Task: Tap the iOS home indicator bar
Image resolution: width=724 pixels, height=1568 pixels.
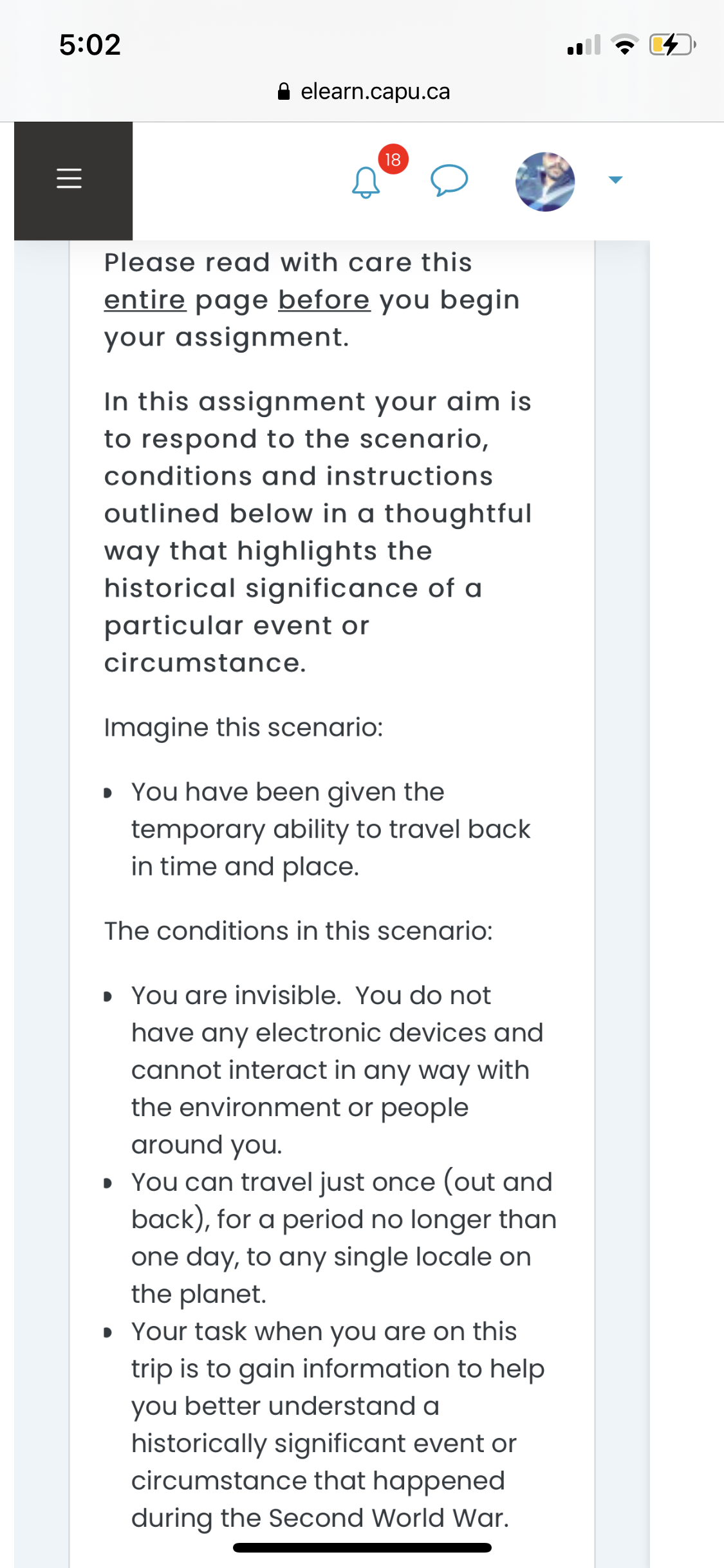Action: (x=362, y=1547)
